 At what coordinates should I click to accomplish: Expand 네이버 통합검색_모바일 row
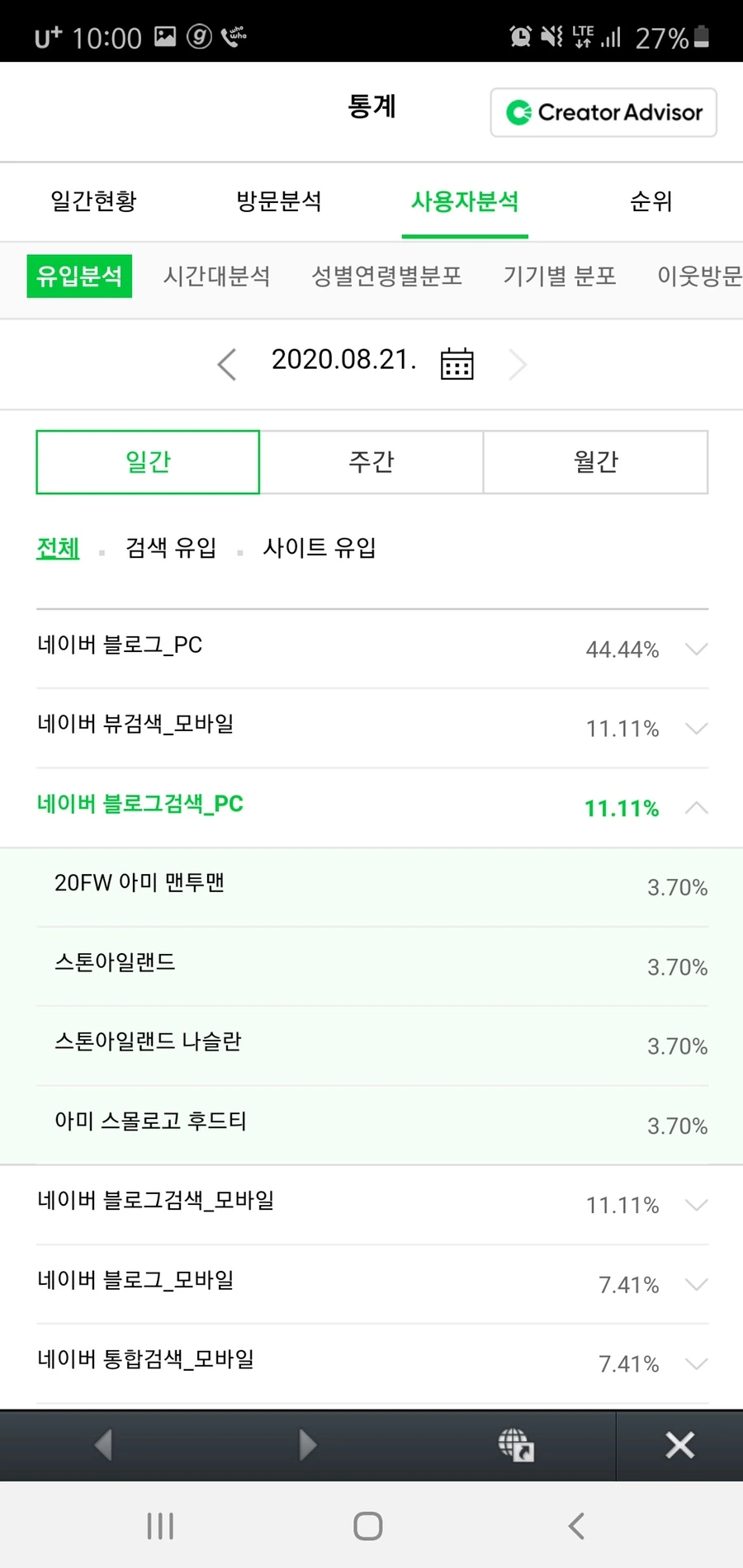[696, 1363]
